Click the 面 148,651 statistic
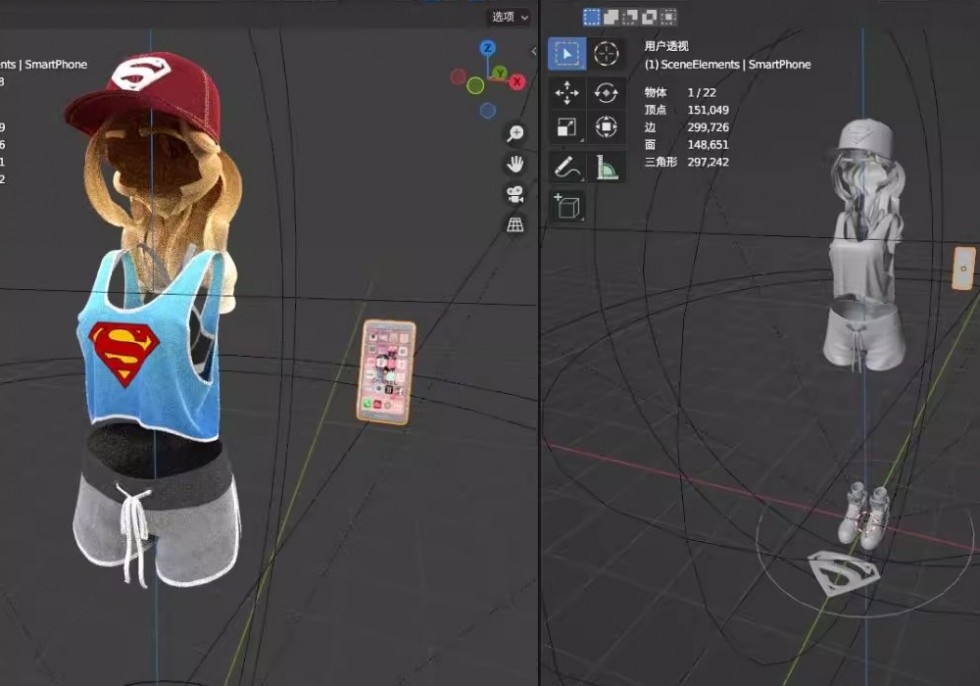980x686 pixels. coord(687,145)
